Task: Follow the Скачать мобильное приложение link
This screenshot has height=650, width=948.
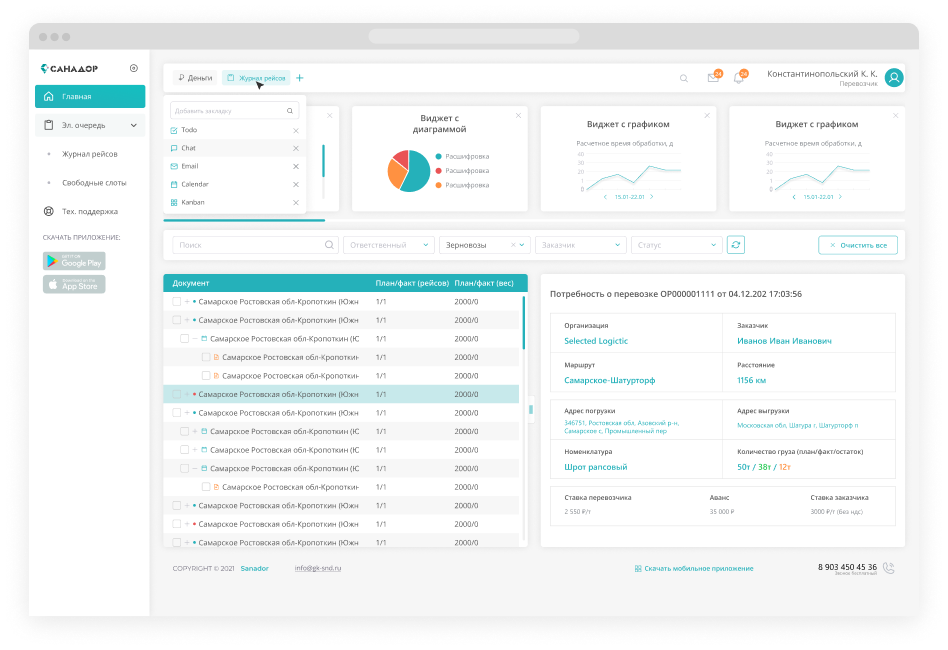Action: [x=694, y=568]
